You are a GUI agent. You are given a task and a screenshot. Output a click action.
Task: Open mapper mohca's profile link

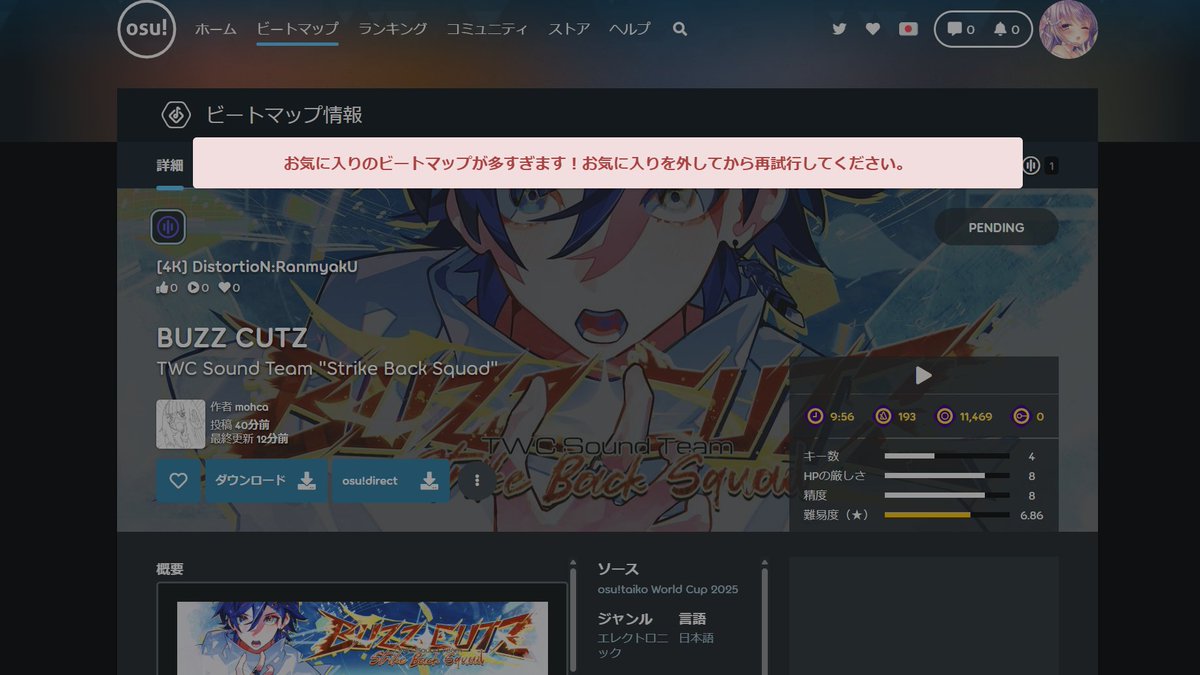[251, 407]
